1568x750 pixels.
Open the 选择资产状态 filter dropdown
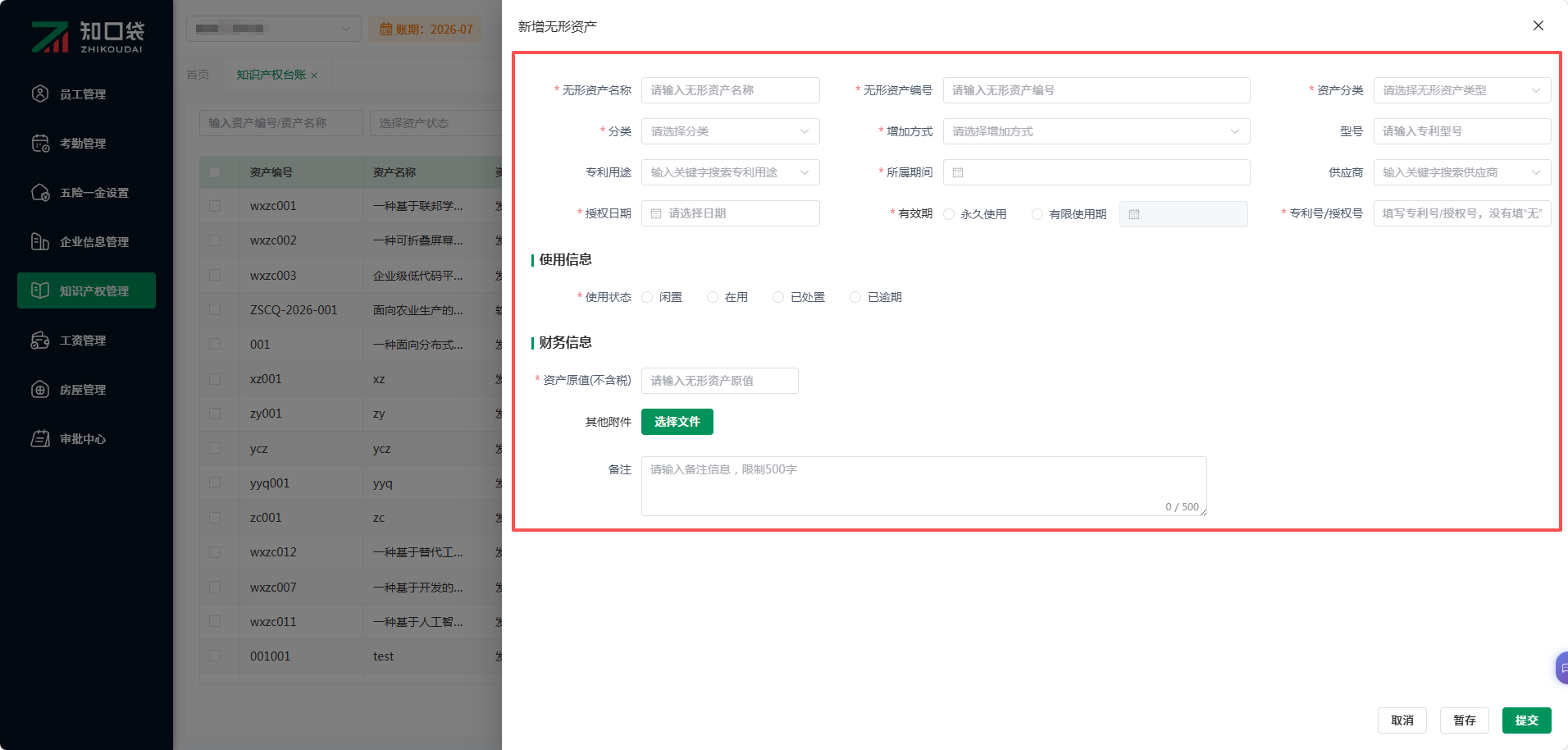tap(435, 123)
